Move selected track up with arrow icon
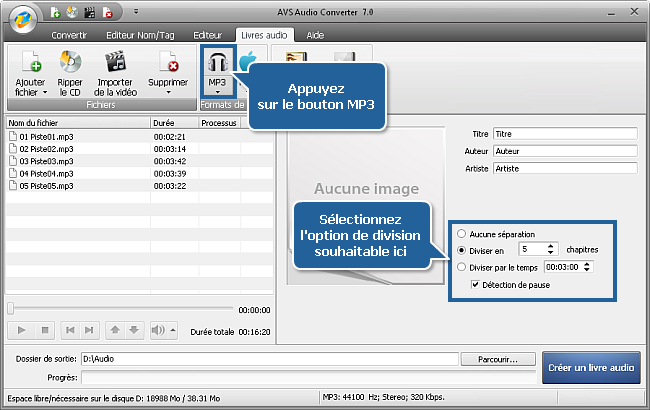The image size is (650, 410). [x=115, y=330]
